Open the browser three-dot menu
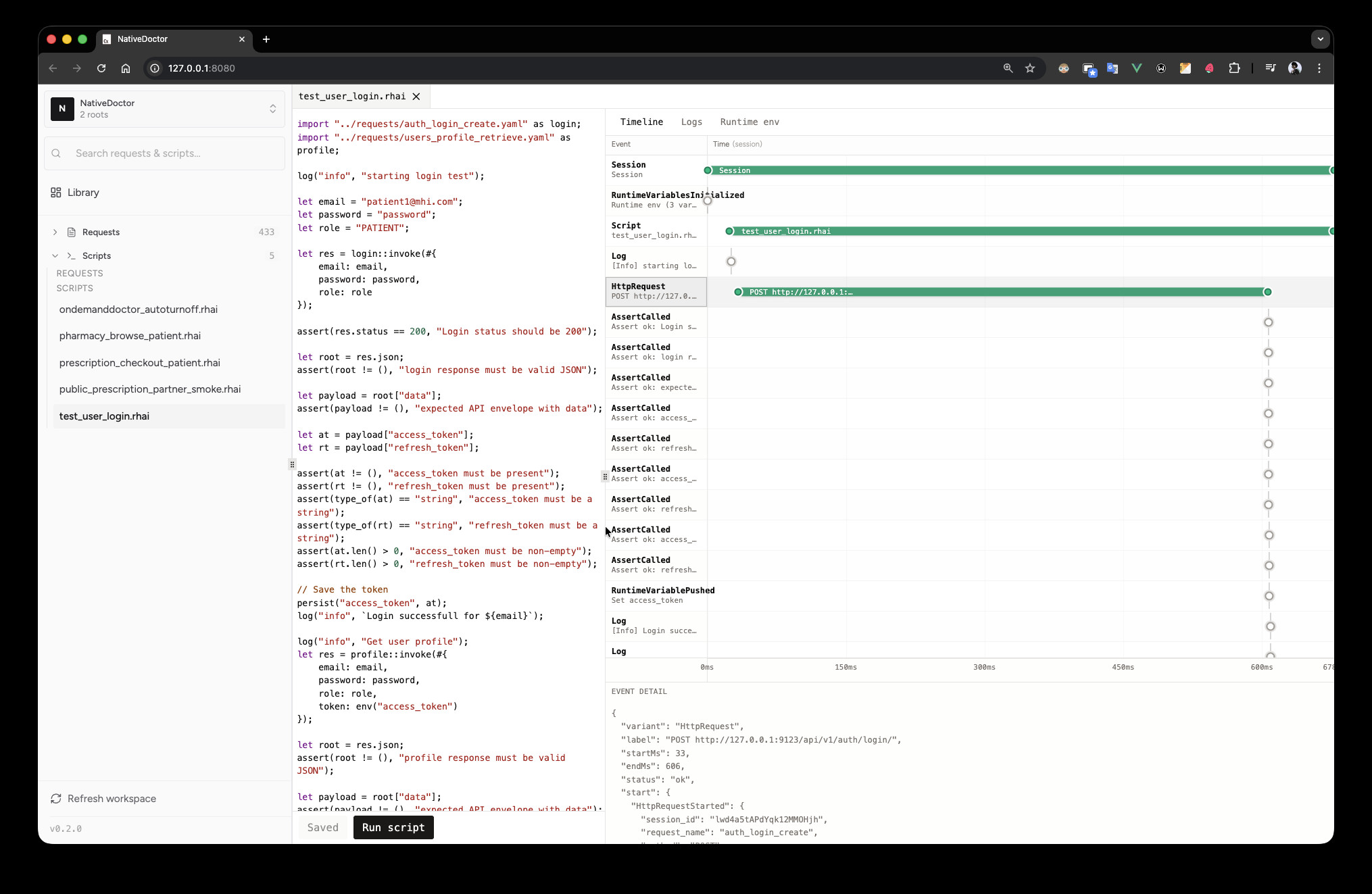 pyautogui.click(x=1319, y=68)
